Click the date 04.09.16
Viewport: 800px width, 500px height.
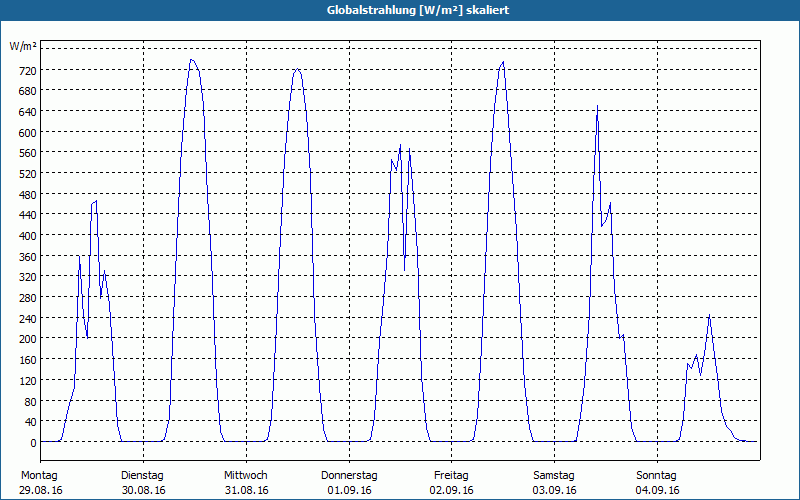point(657,490)
